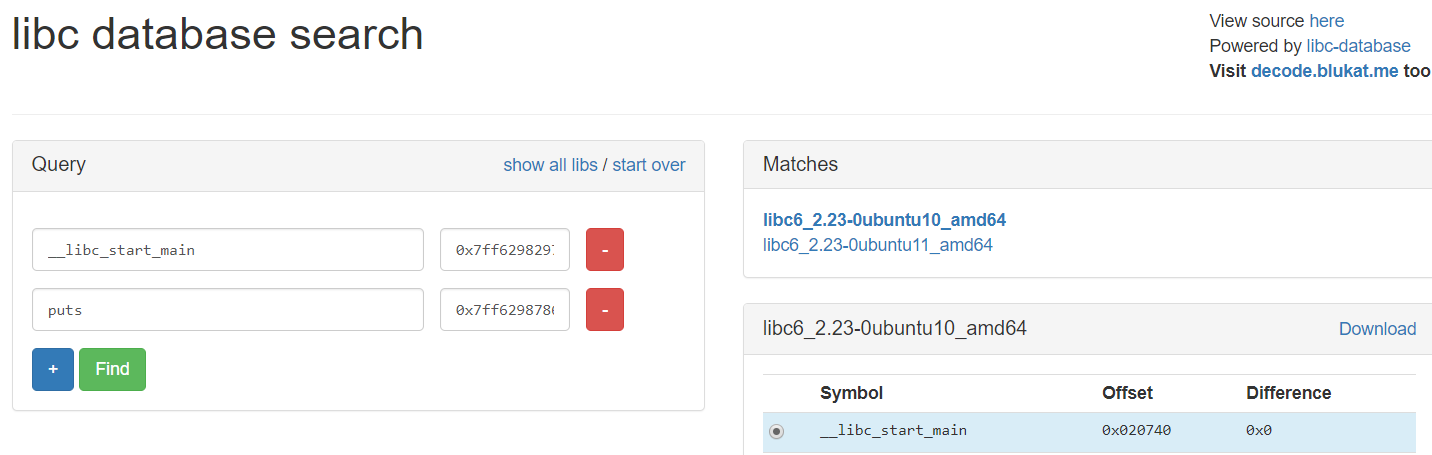Click the __libc_start_main symbol name field
The width and height of the screenshot is (1432, 455).
coord(228,250)
